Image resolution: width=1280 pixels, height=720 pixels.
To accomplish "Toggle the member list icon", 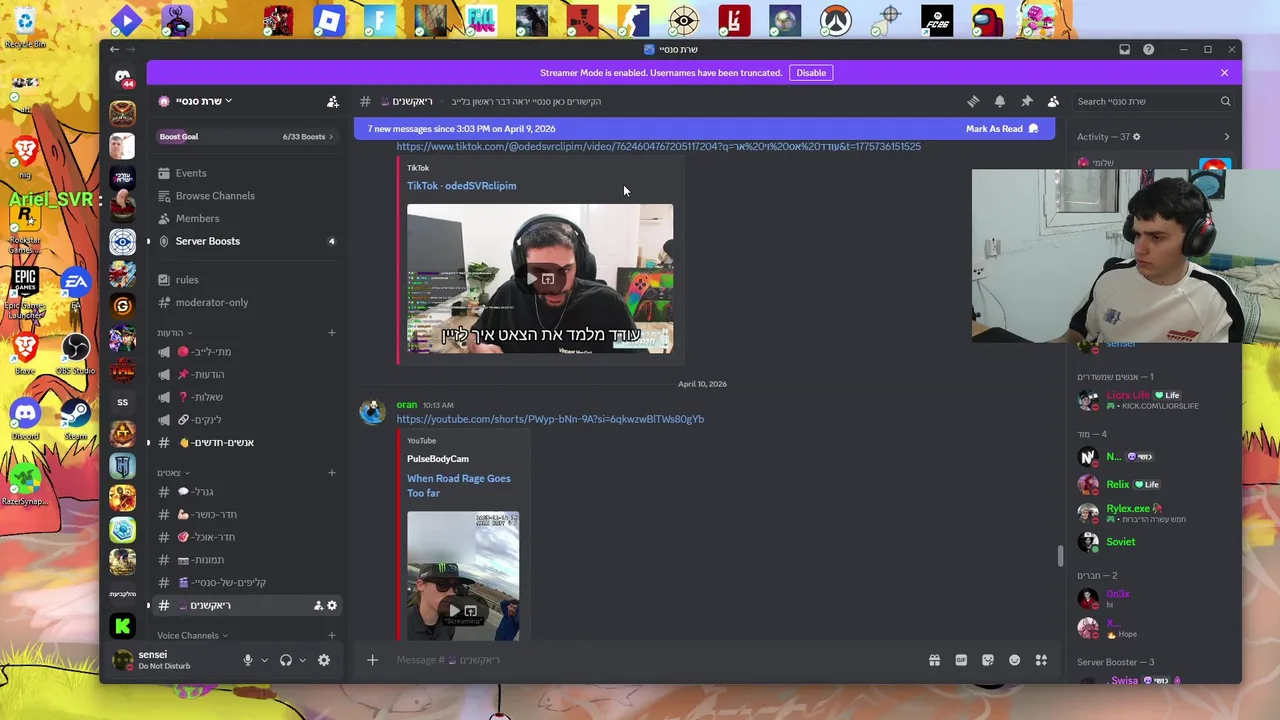I will pos(1053,101).
